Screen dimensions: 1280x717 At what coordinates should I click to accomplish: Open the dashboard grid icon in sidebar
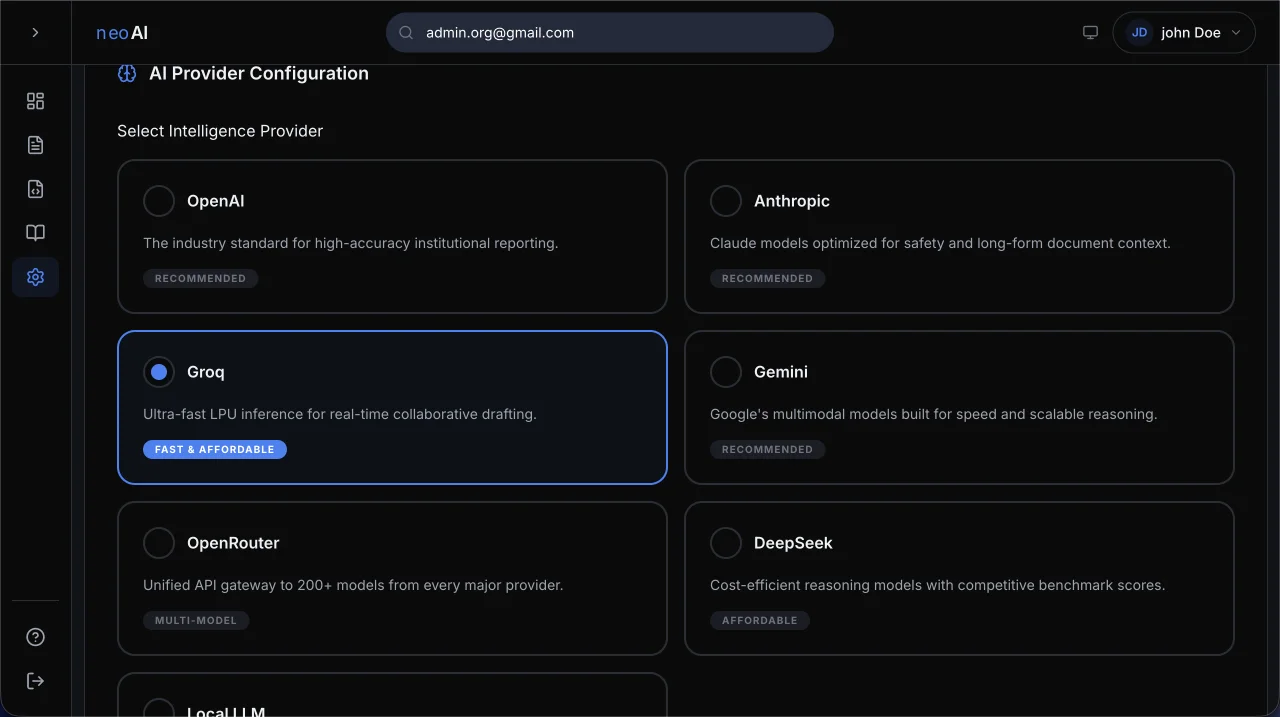[35, 101]
